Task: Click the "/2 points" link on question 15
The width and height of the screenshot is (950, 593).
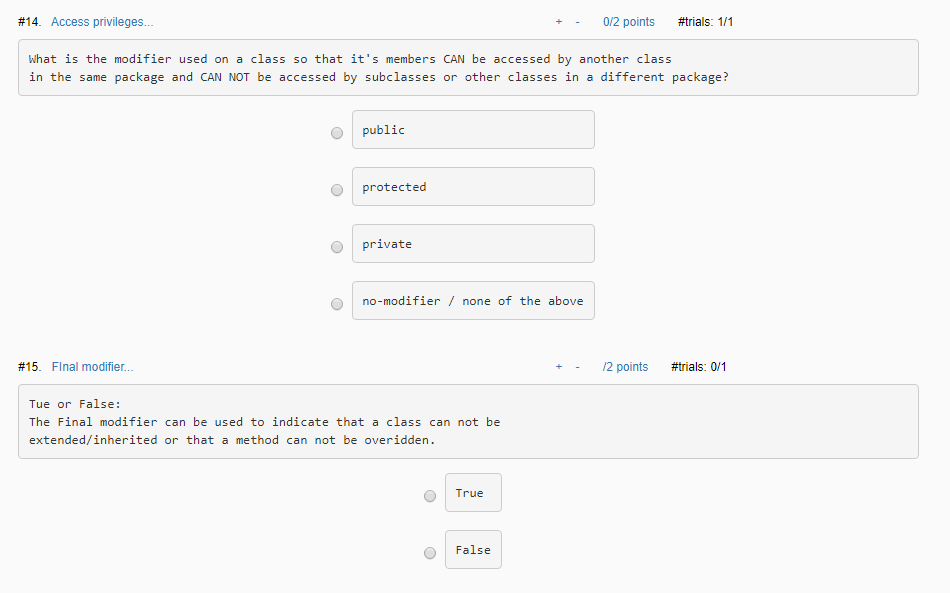Action: point(625,366)
